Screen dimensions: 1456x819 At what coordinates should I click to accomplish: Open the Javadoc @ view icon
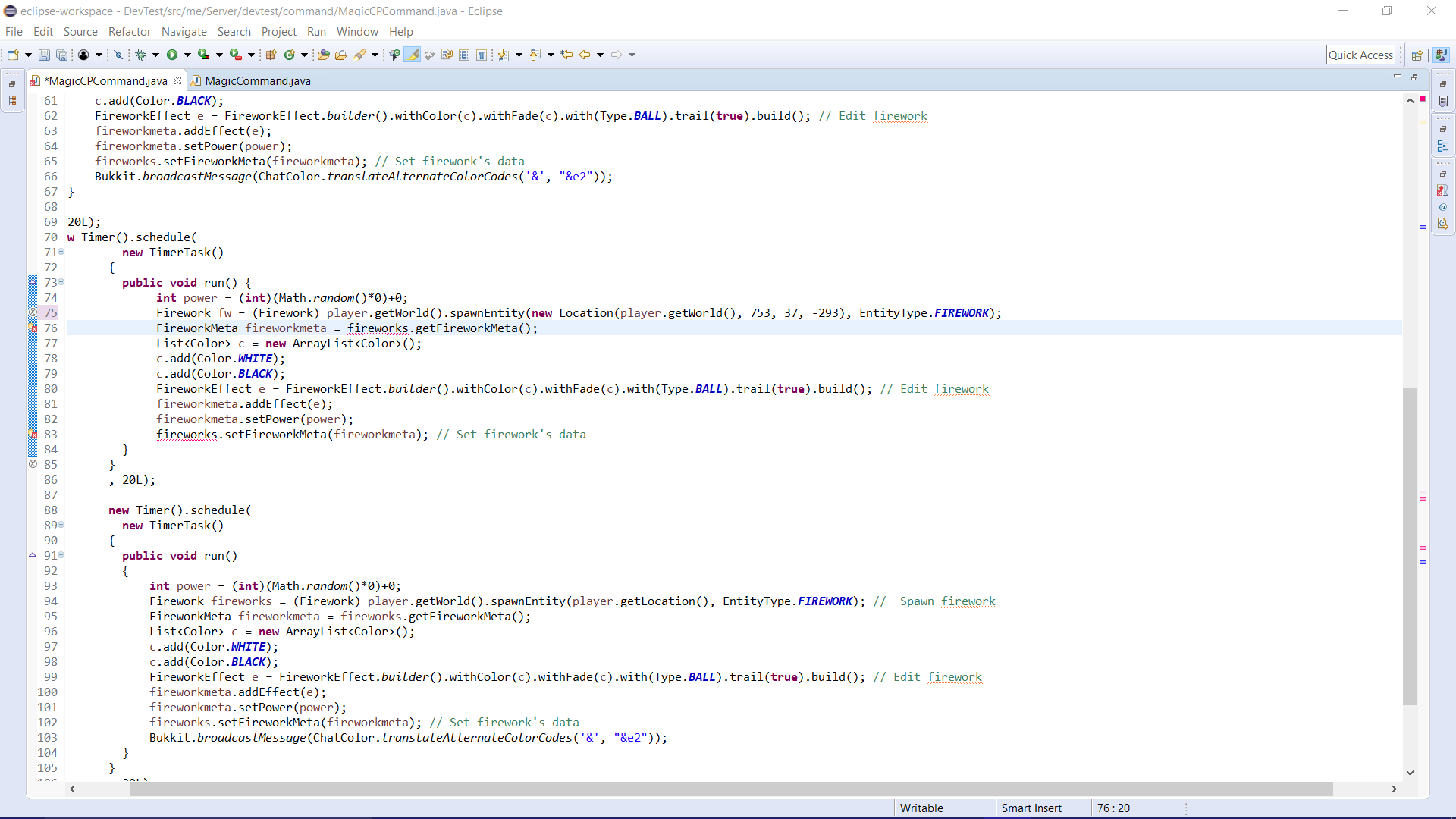(1442, 207)
